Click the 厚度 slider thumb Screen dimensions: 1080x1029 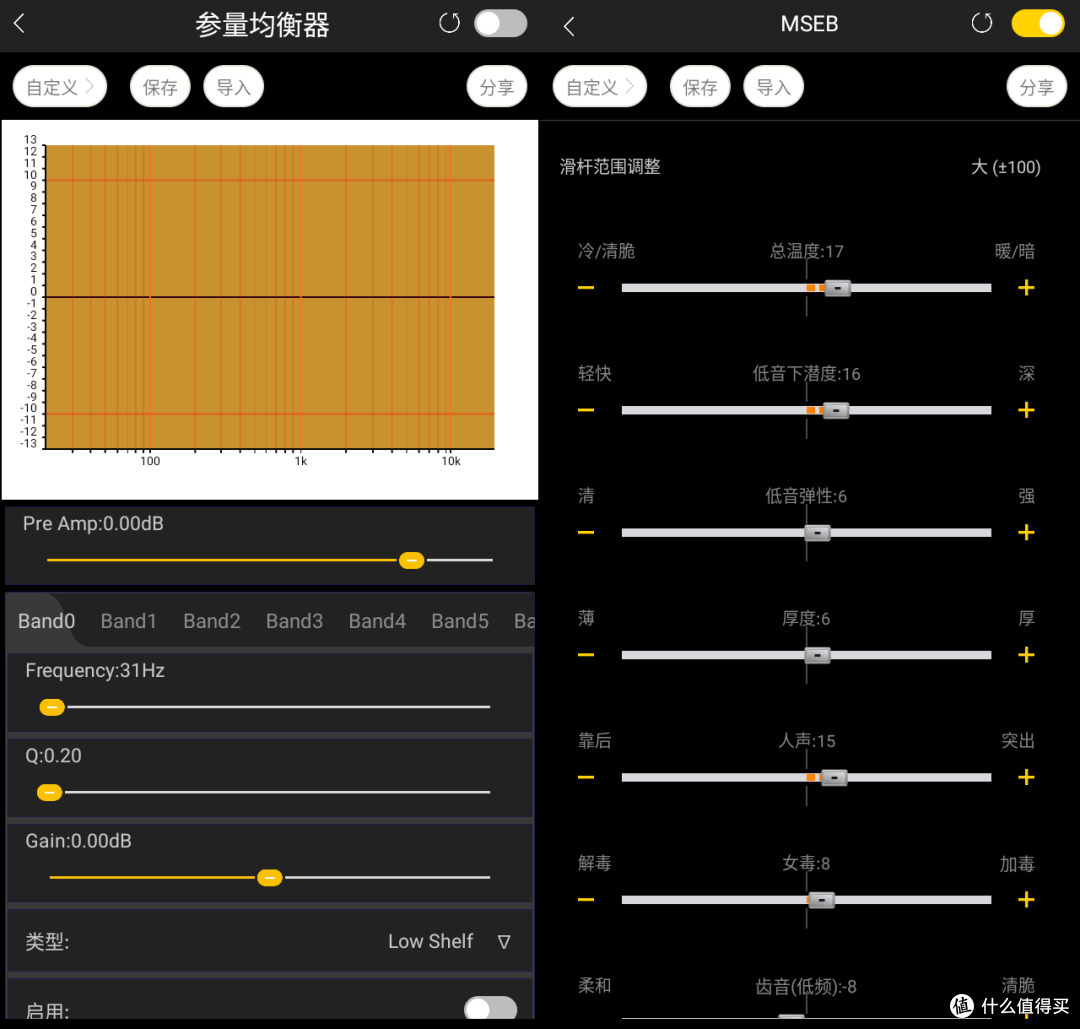[x=818, y=655]
